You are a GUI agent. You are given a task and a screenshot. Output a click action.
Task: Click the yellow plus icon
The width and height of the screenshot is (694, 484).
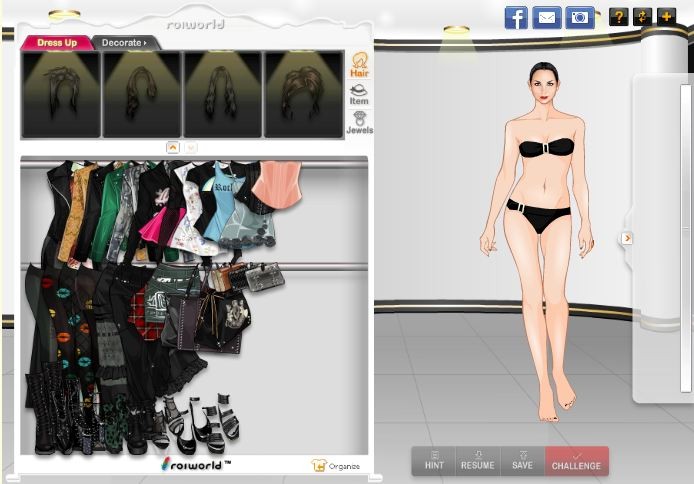[666, 16]
